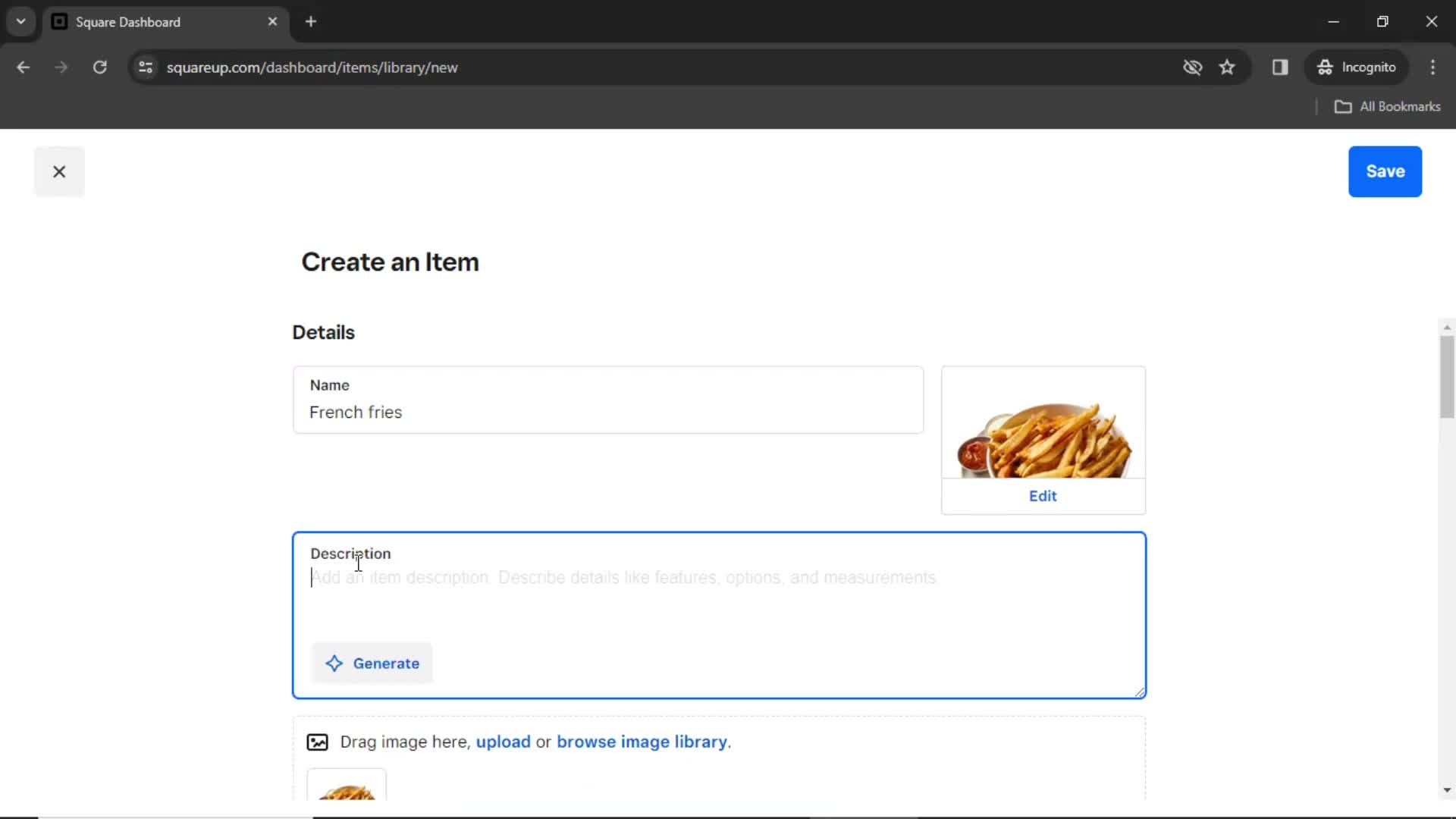Click the Edit link below item image
Viewport: 1456px width, 819px height.
(1043, 496)
